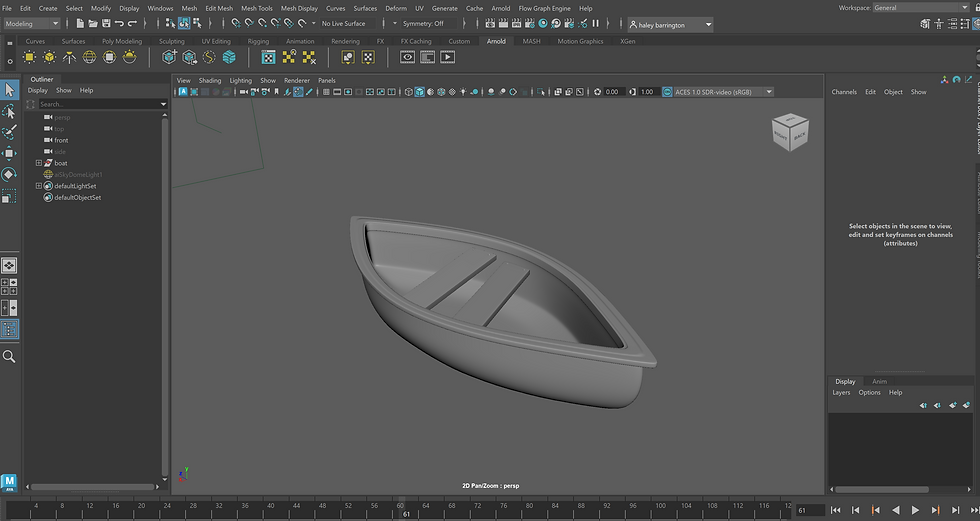The image size is (980, 521).
Task: Open the Modeling menu set dropdown
Action: point(31,24)
